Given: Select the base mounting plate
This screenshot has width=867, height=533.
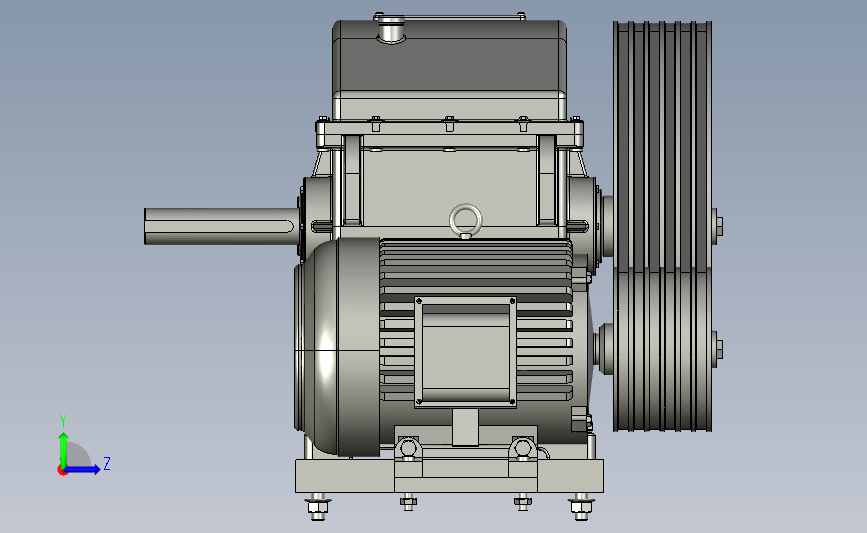Looking at the screenshot, I should tap(449, 475).
